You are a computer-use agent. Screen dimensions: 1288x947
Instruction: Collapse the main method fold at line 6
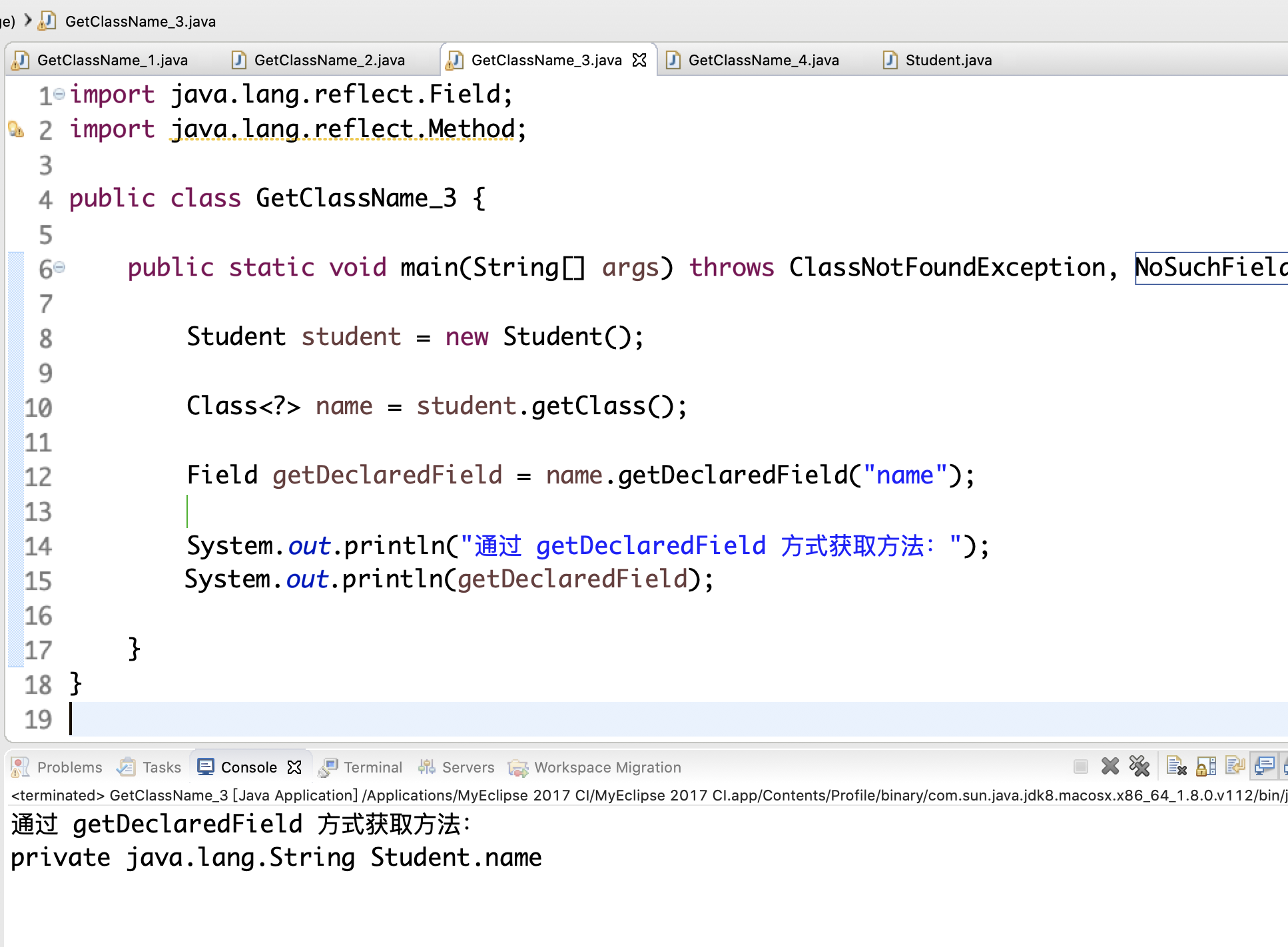(59, 267)
